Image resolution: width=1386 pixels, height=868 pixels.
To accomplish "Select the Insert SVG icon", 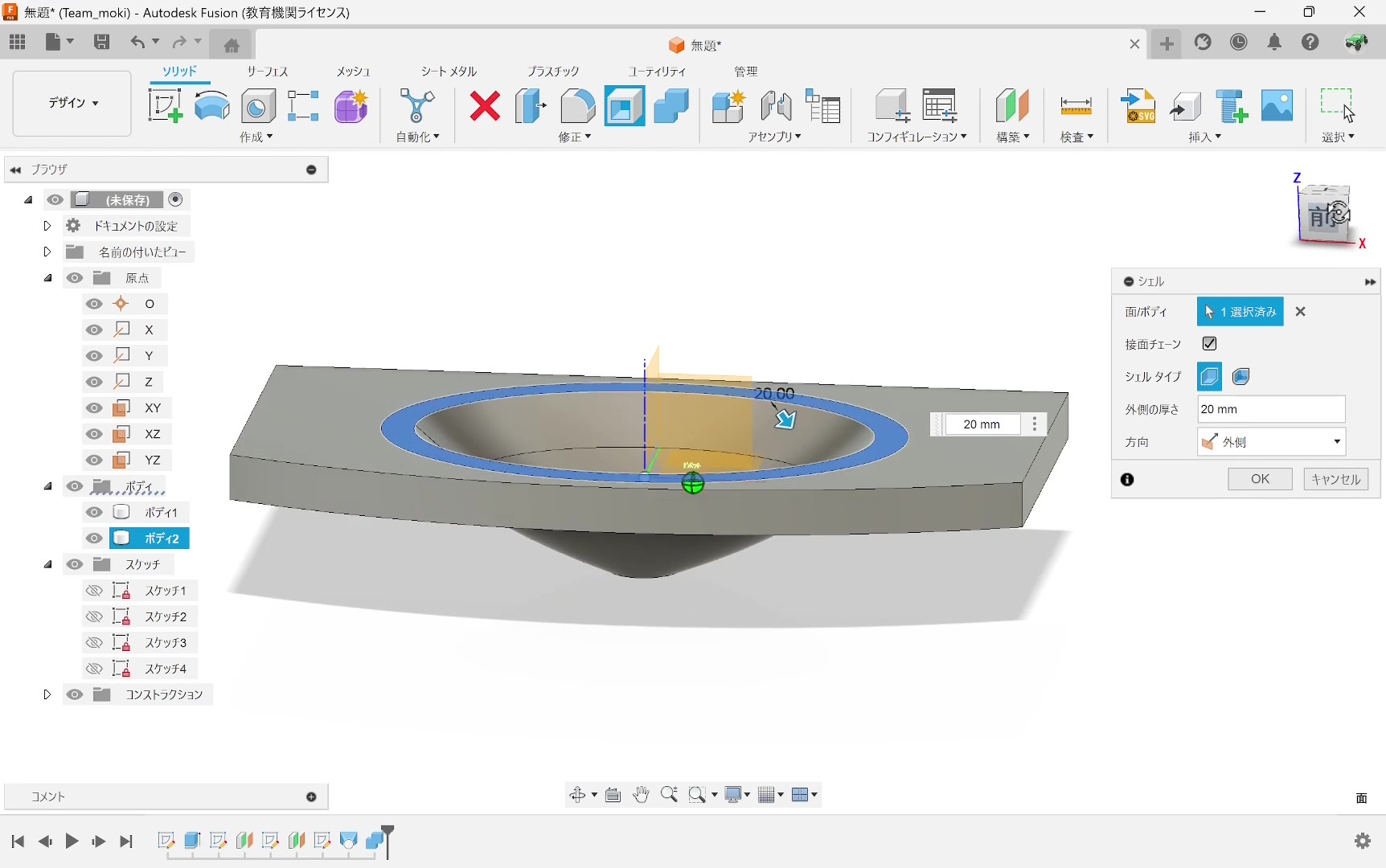I will pyautogui.click(x=1139, y=106).
